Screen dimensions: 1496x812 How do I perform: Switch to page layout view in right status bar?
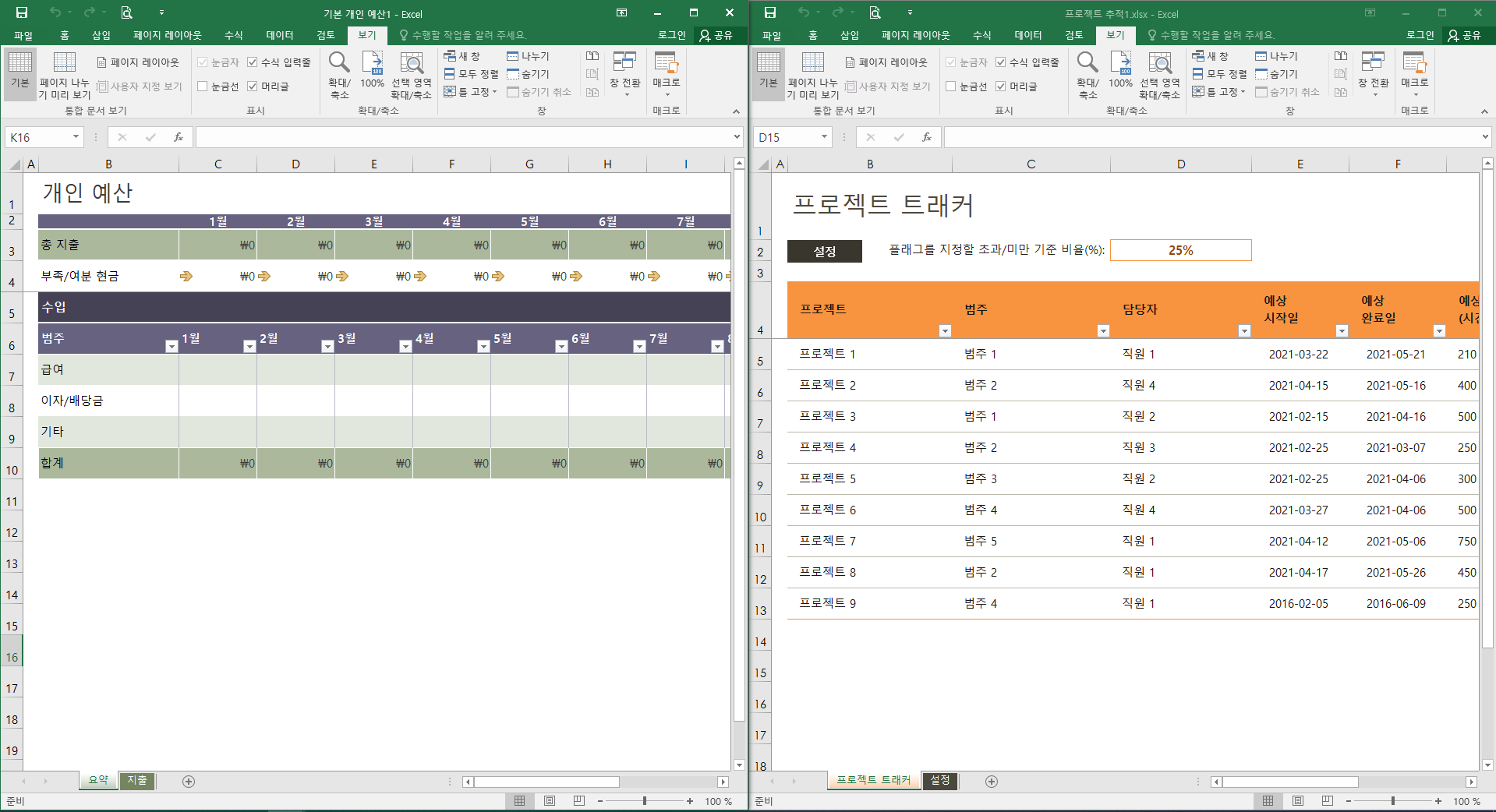tap(1298, 801)
